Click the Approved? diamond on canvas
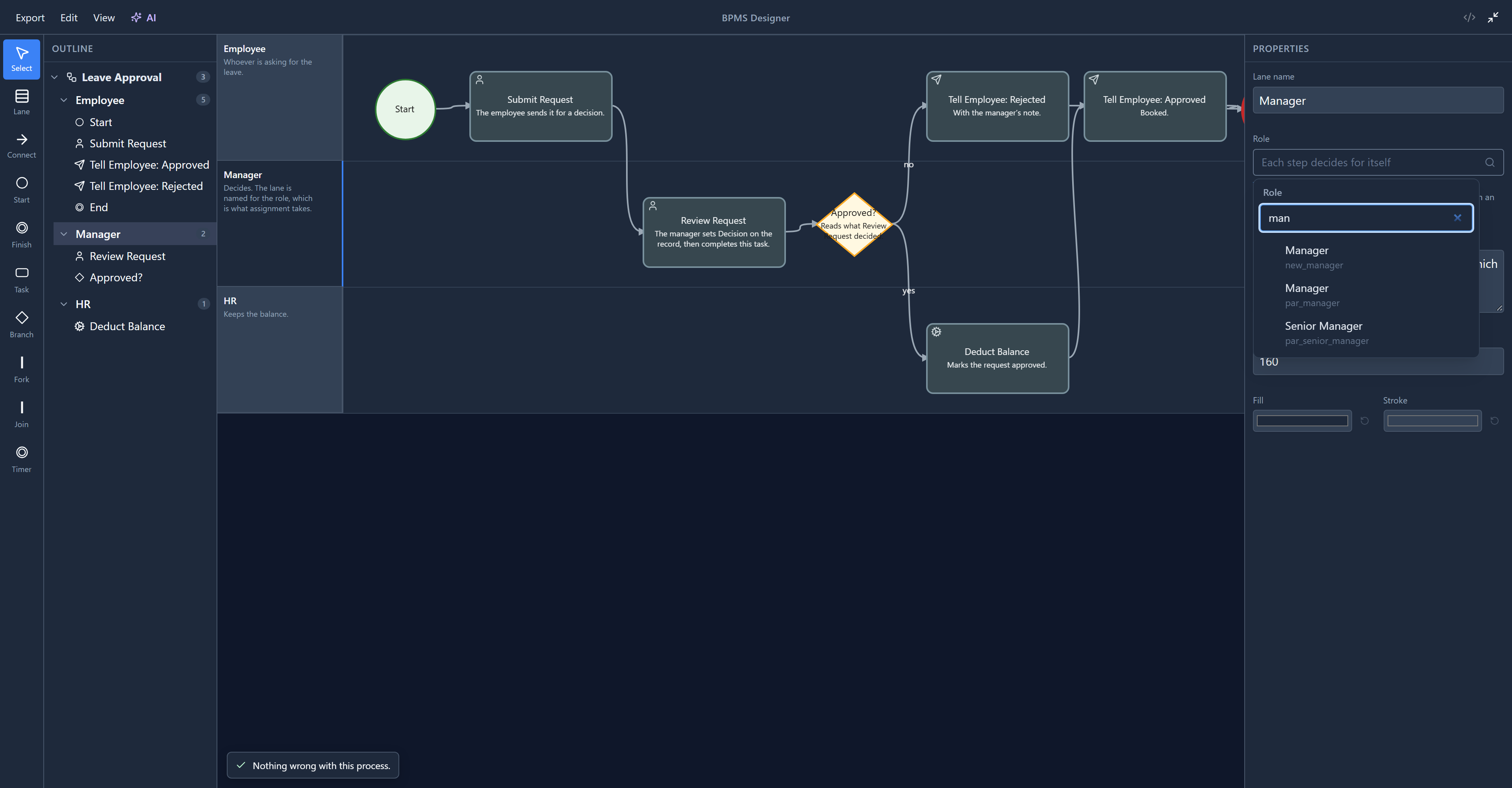The image size is (1512, 788). [854, 224]
